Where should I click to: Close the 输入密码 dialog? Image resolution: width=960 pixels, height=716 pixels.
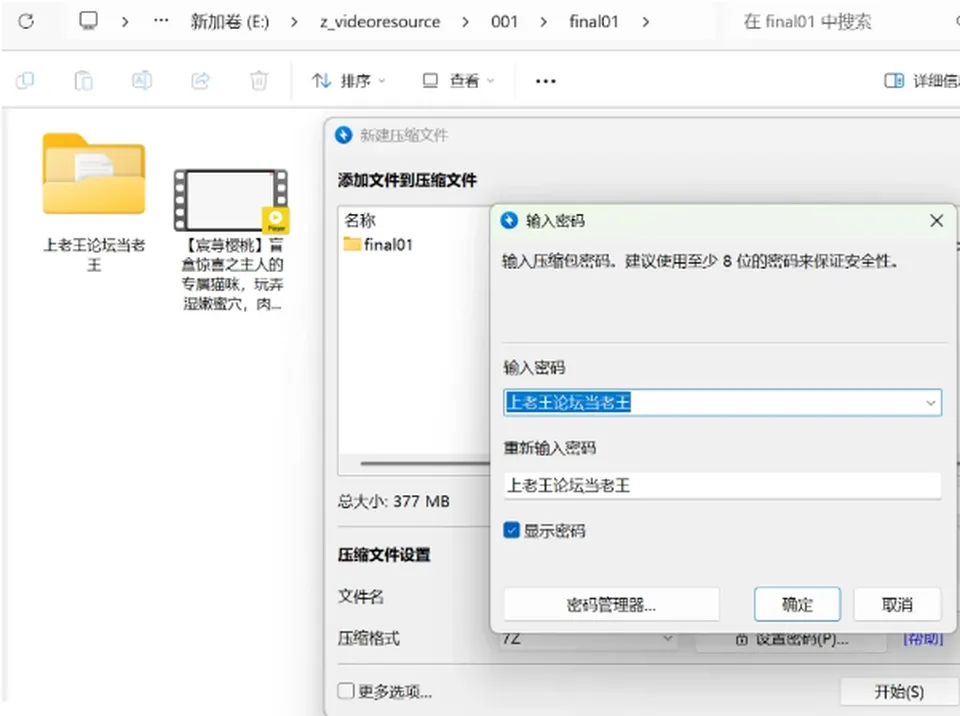pyautogui.click(x=936, y=220)
